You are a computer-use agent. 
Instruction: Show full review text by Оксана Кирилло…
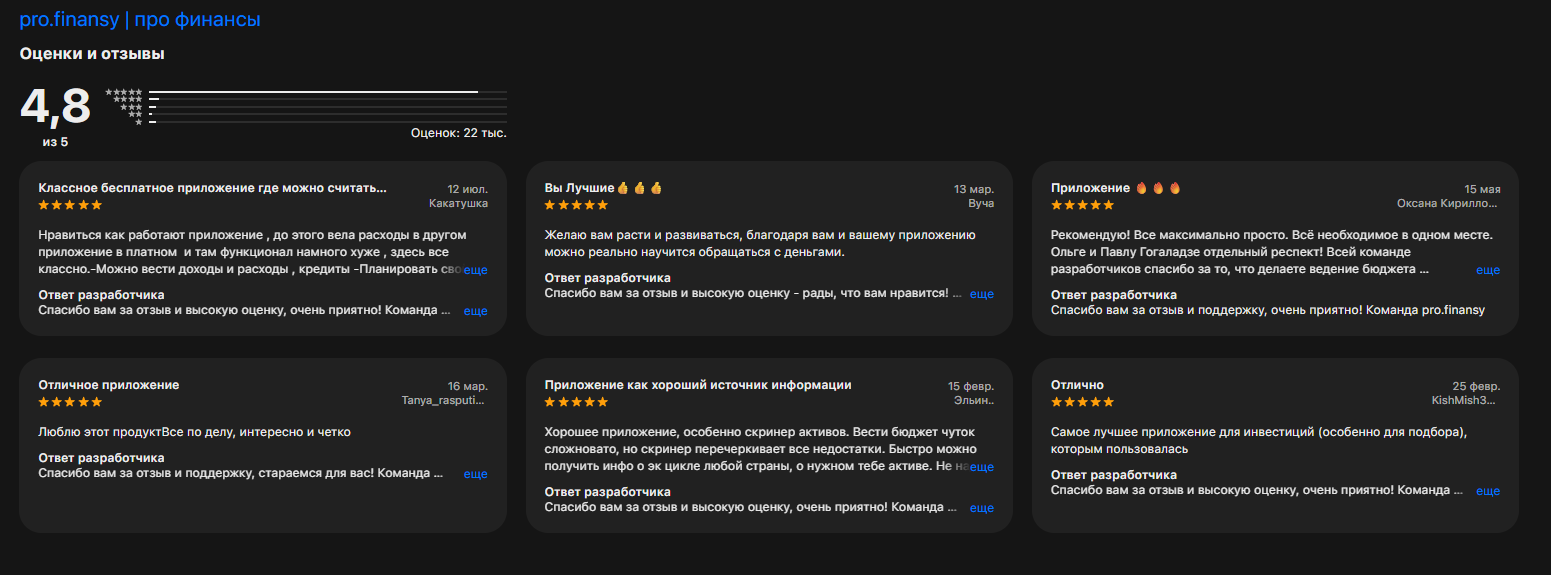click(x=1488, y=270)
